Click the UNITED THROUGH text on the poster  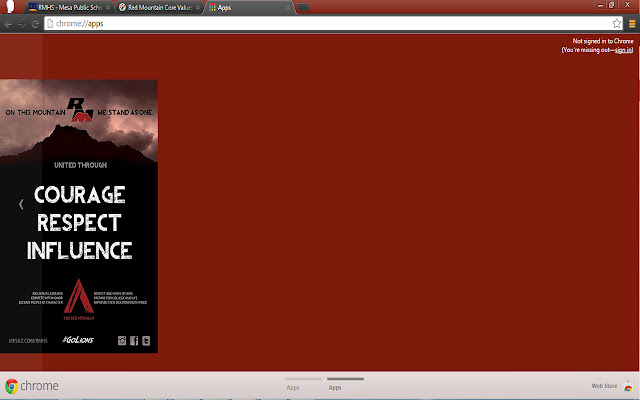pos(80,165)
